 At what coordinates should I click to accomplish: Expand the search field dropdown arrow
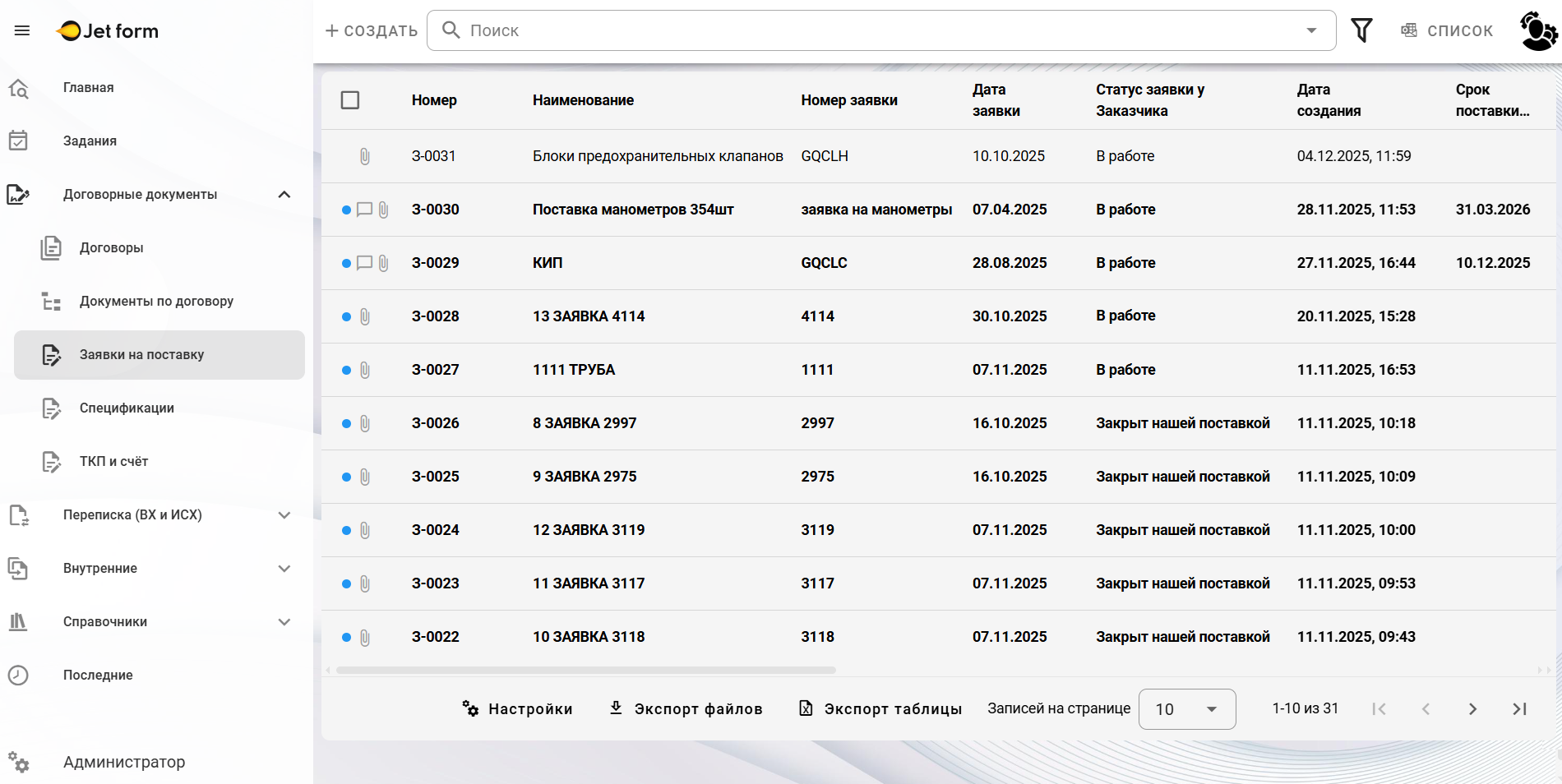pyautogui.click(x=1311, y=30)
